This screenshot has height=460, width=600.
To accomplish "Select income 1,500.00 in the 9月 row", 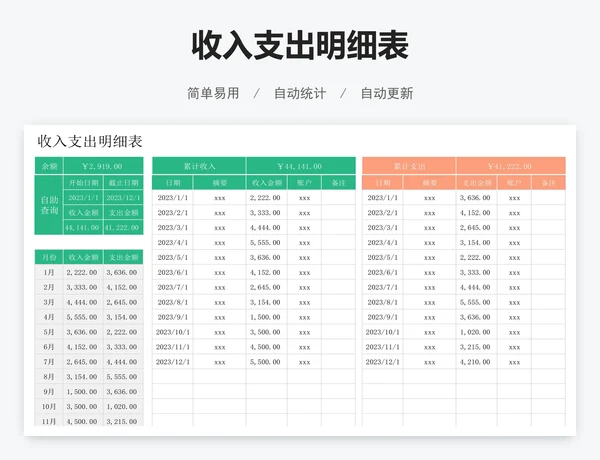I will (82, 391).
